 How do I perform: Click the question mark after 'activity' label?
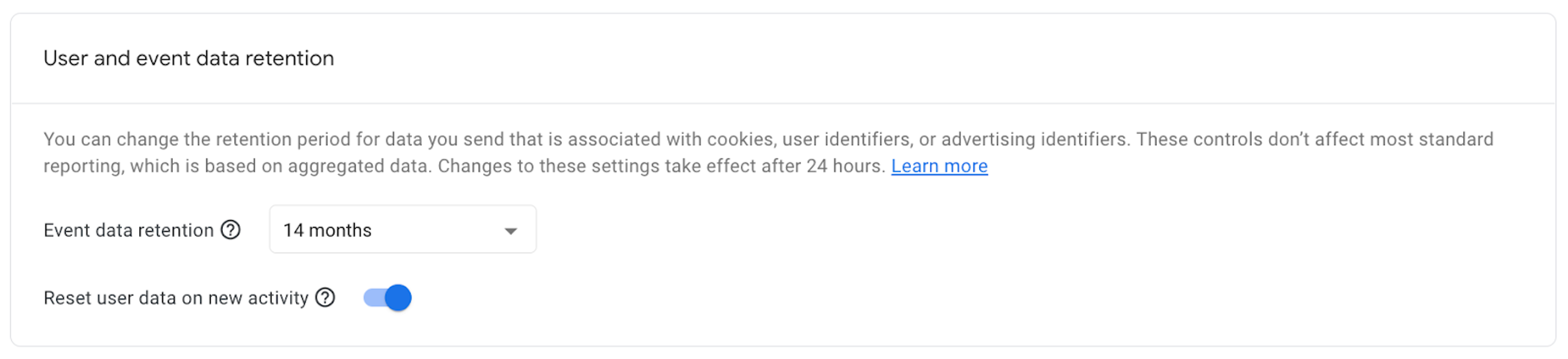325,297
